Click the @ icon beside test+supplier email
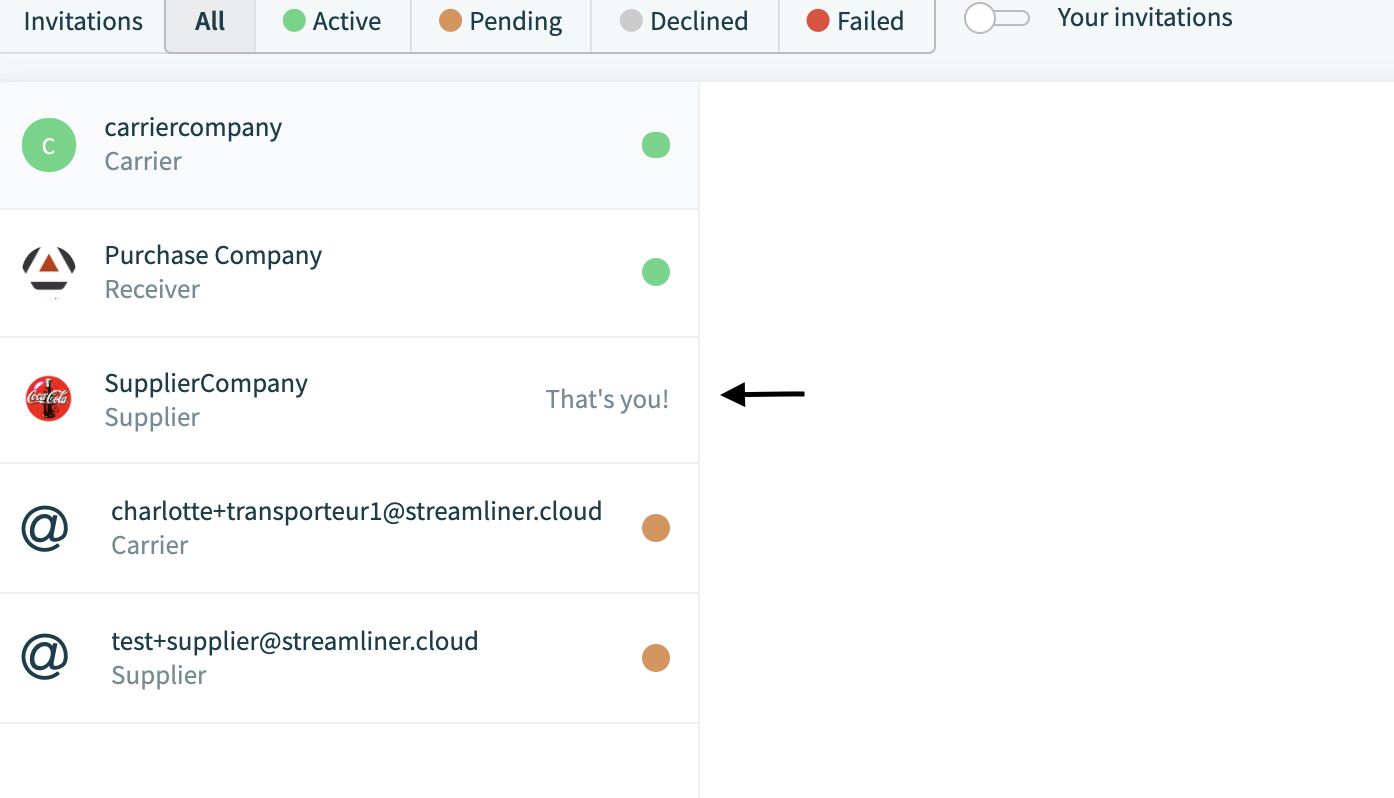Screen dimensions: 1394x798 tap(45, 657)
